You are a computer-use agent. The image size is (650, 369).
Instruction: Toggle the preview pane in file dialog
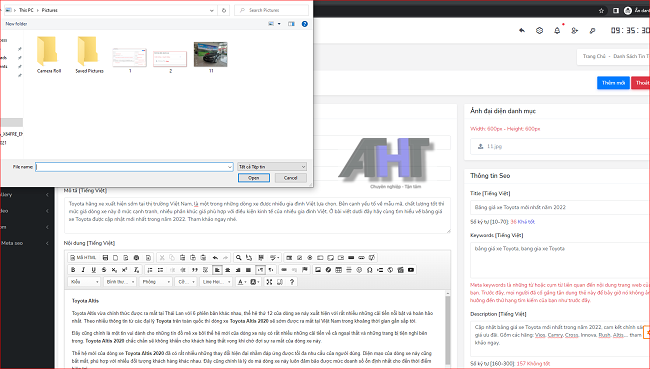(291, 24)
